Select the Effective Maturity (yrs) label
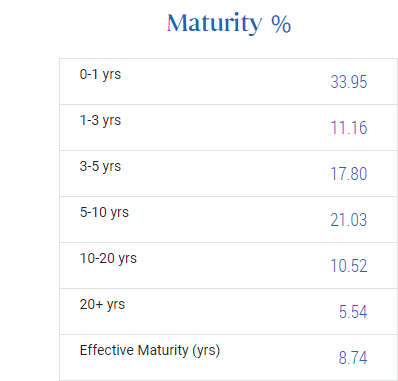Screen dimensions: 398x381 (x=150, y=351)
